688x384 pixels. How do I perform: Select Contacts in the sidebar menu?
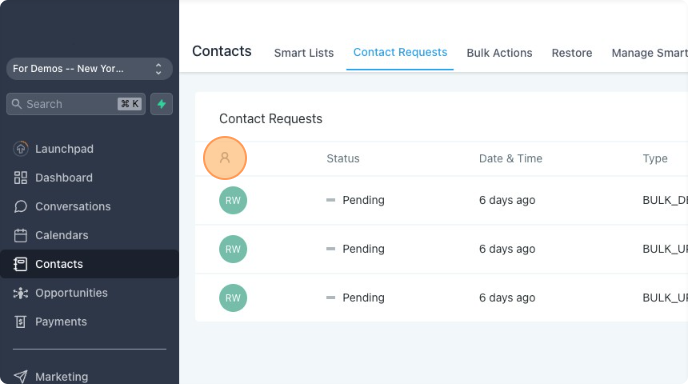coord(90,264)
